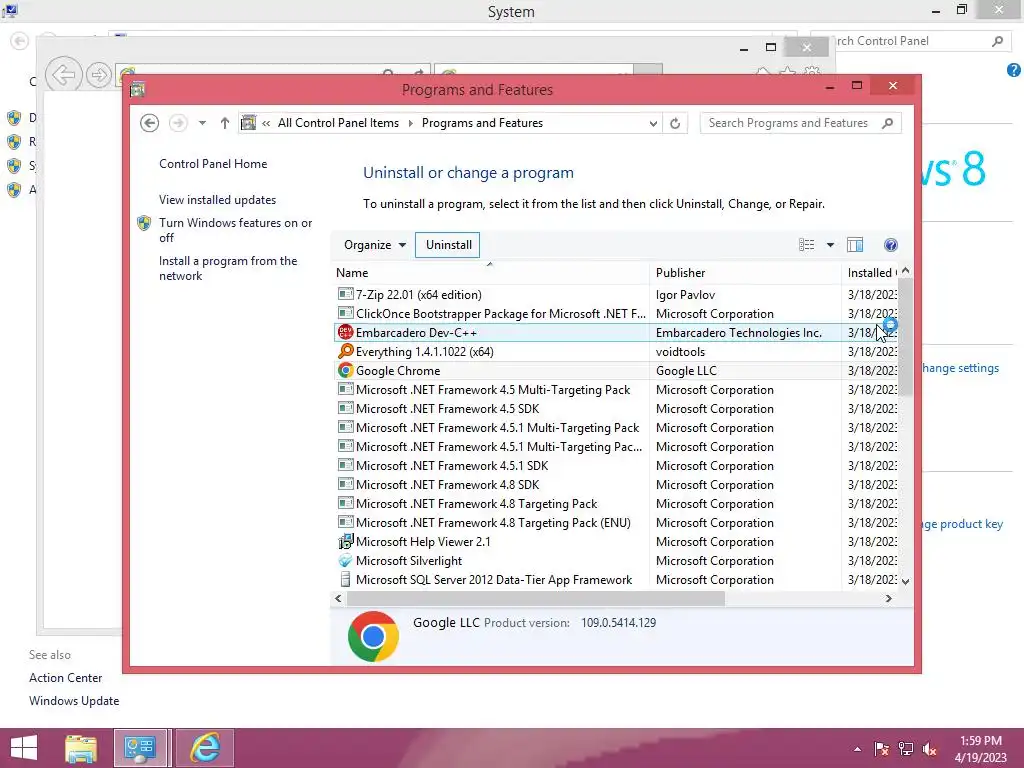Click the help icon in System window

(1014, 70)
